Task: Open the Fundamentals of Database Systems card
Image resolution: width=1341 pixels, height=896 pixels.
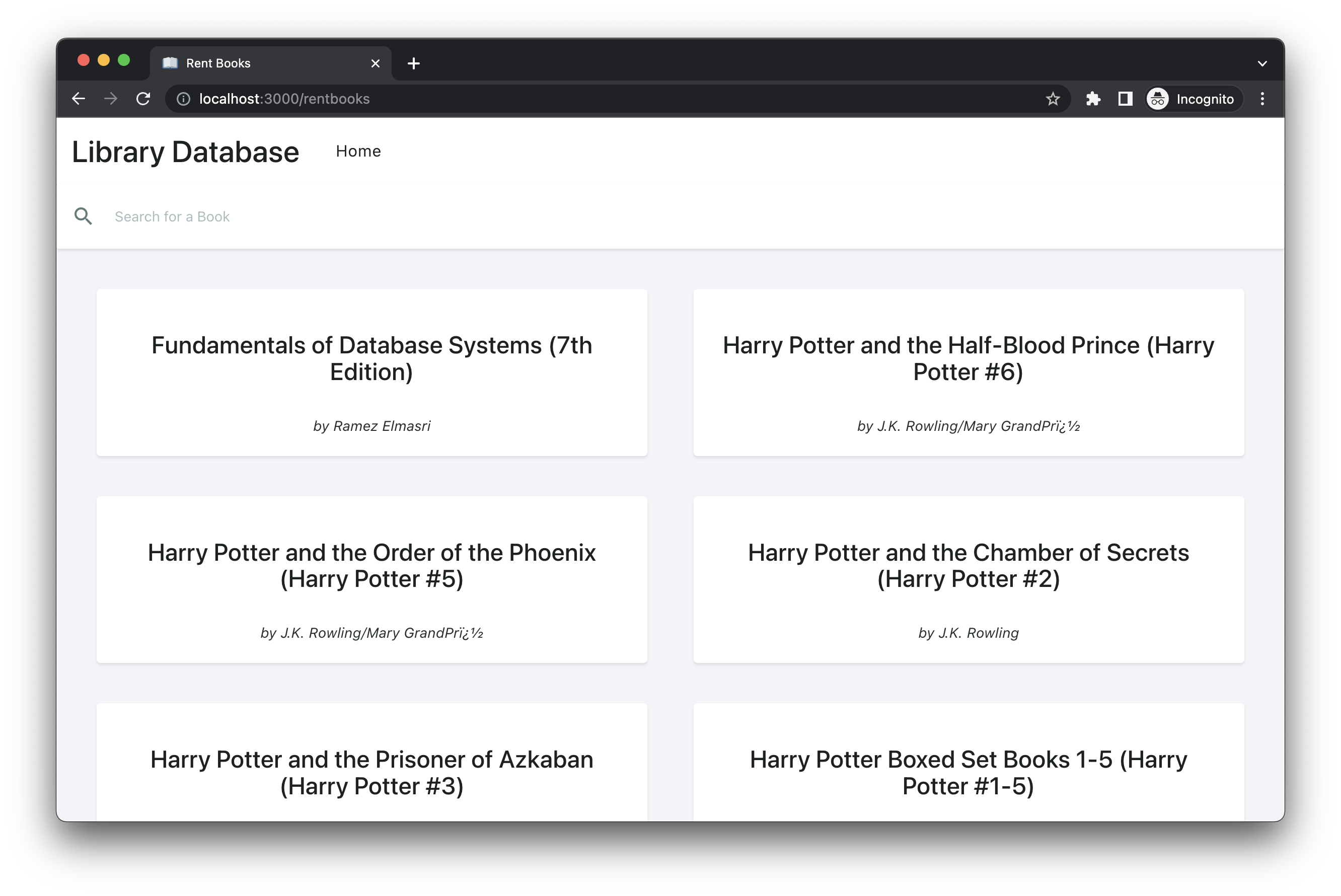Action: pyautogui.click(x=371, y=372)
